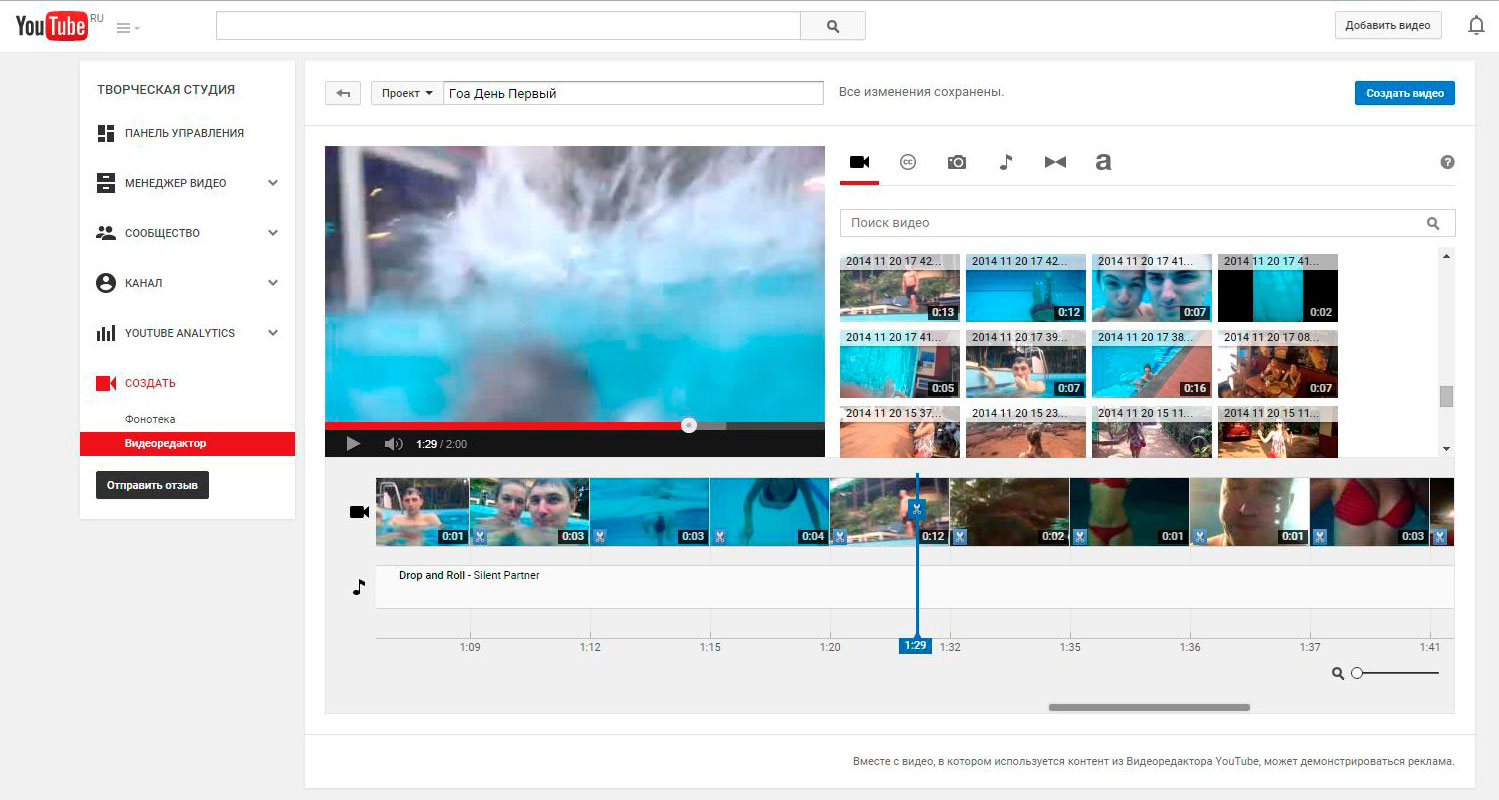Click the Drop and Roll audio track
Image resolution: width=1499 pixels, height=800 pixels.
click(915, 587)
